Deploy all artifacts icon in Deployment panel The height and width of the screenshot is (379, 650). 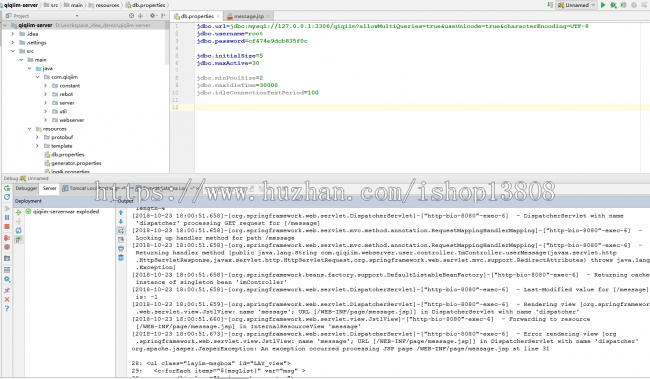(19, 212)
